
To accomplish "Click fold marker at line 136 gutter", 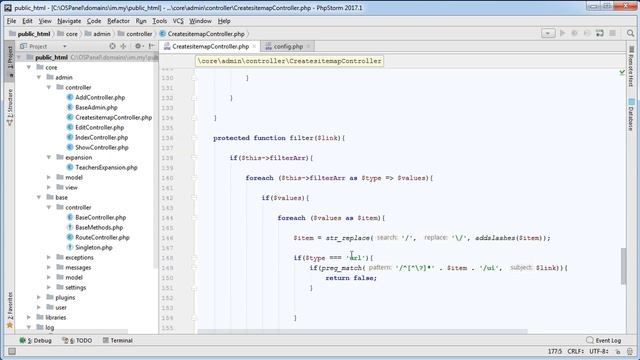I will coord(194,138).
